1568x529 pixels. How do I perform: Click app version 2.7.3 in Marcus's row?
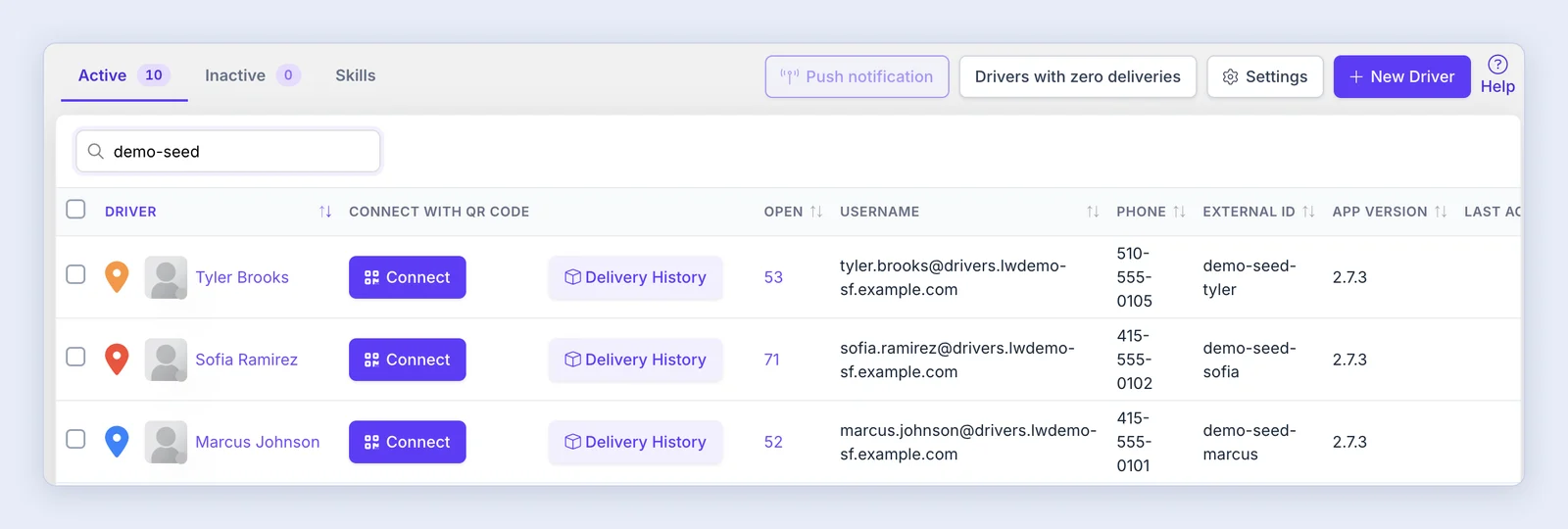[x=1349, y=442]
